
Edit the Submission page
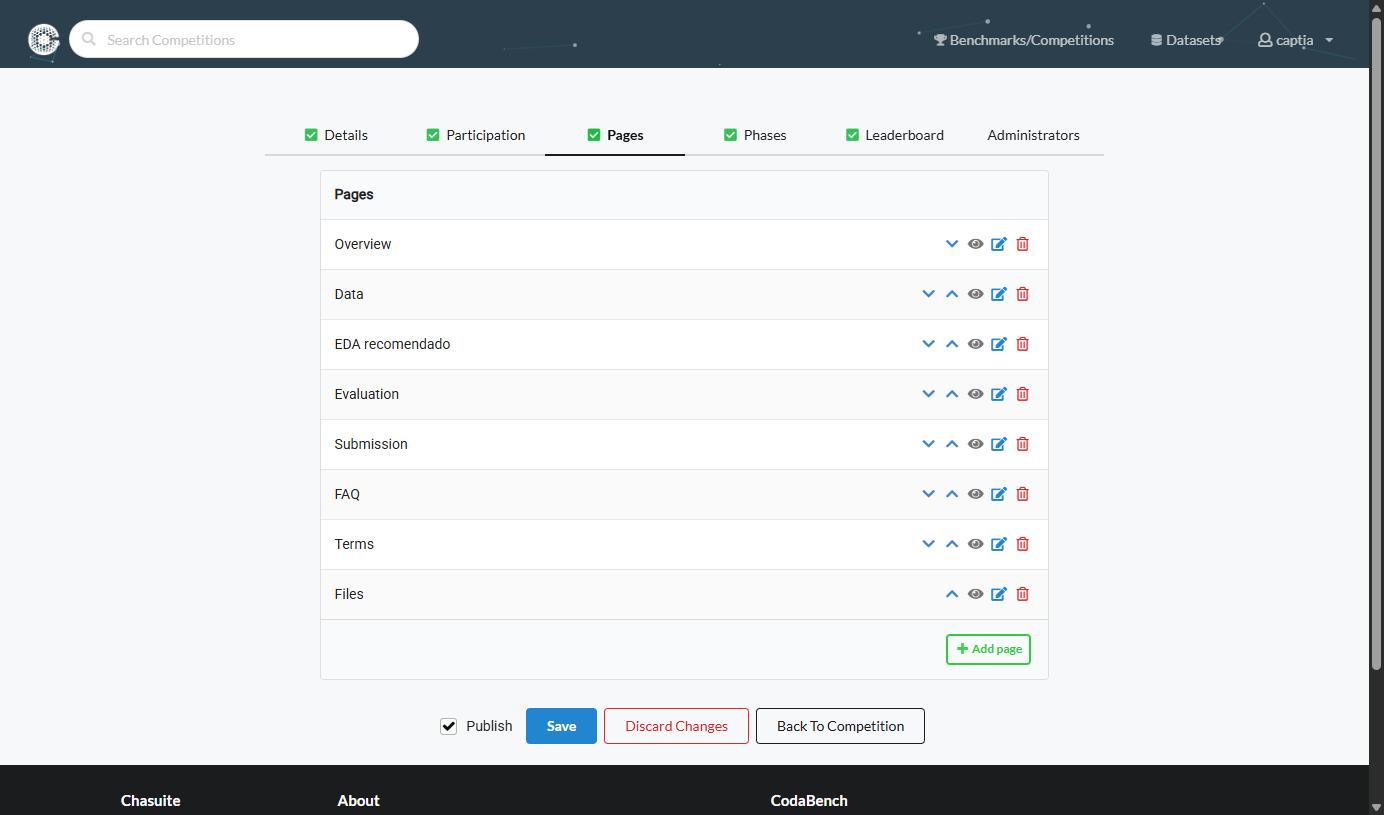(998, 444)
